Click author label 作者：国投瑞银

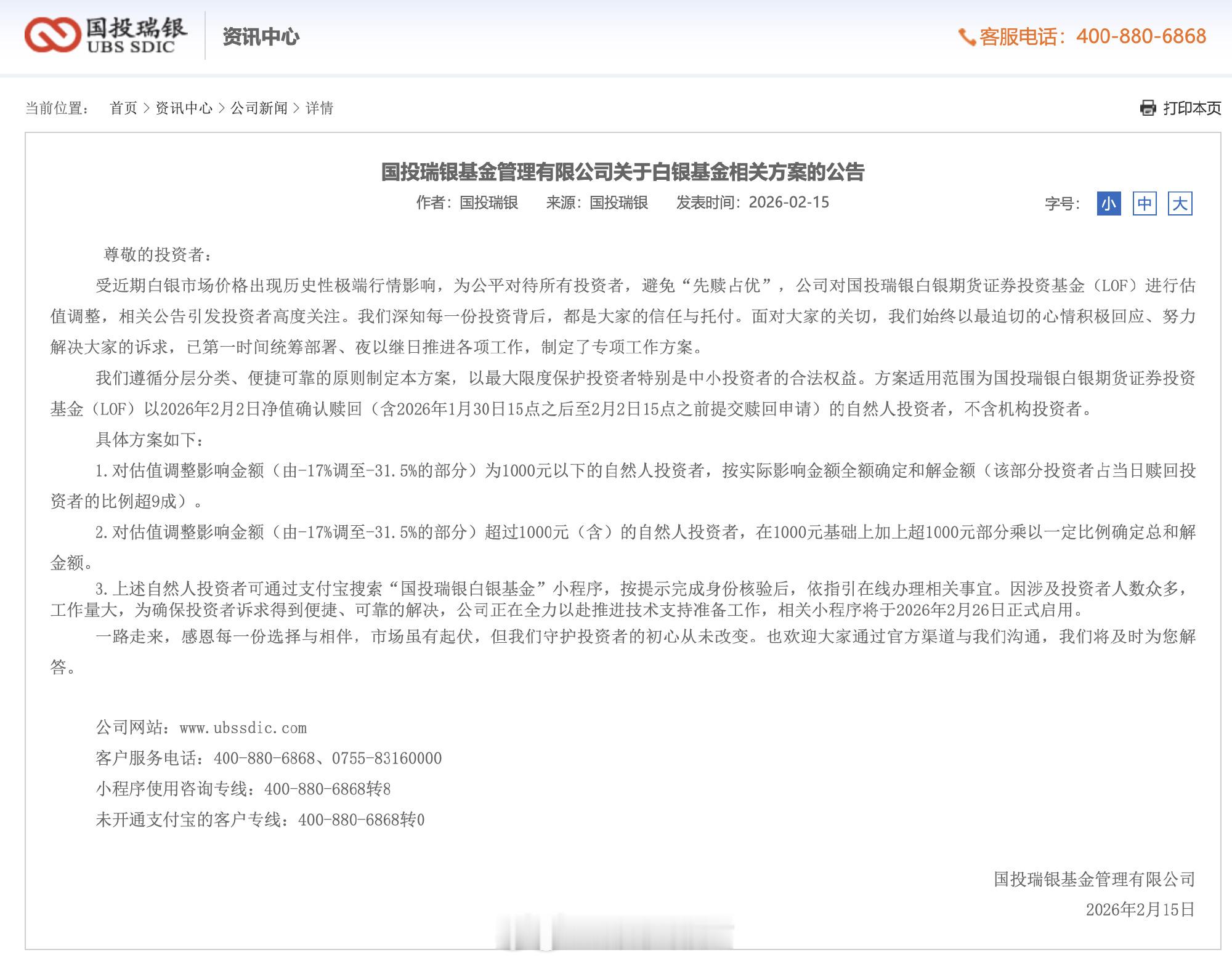click(467, 203)
